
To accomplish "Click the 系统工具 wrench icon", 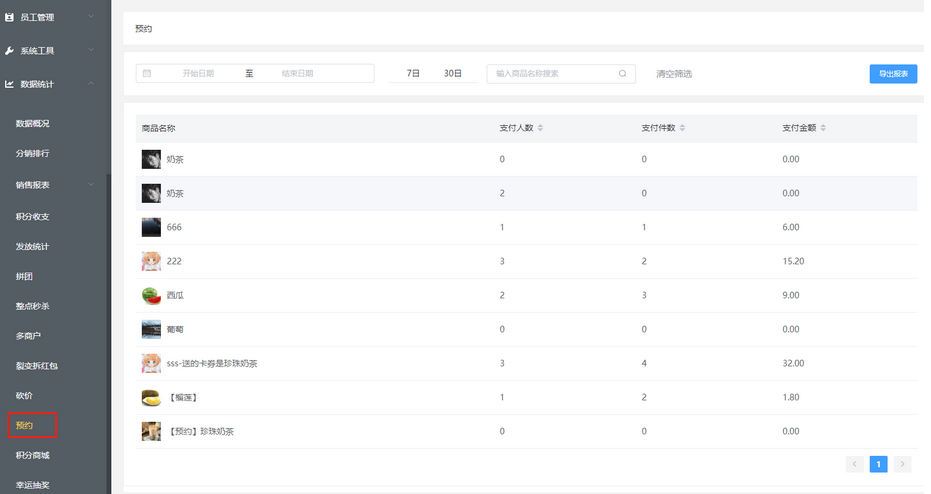I will click(x=10, y=51).
